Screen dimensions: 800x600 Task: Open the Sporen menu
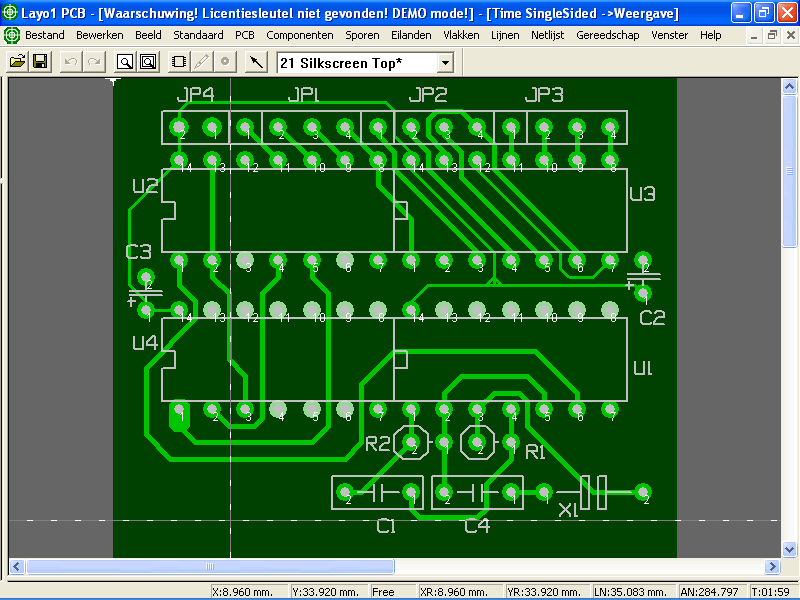coord(362,35)
